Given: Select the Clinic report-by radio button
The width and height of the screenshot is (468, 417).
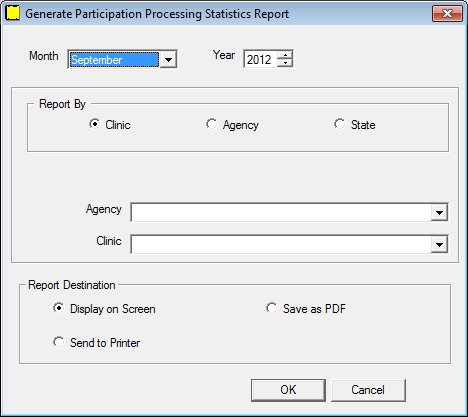Looking at the screenshot, I should pos(95,124).
